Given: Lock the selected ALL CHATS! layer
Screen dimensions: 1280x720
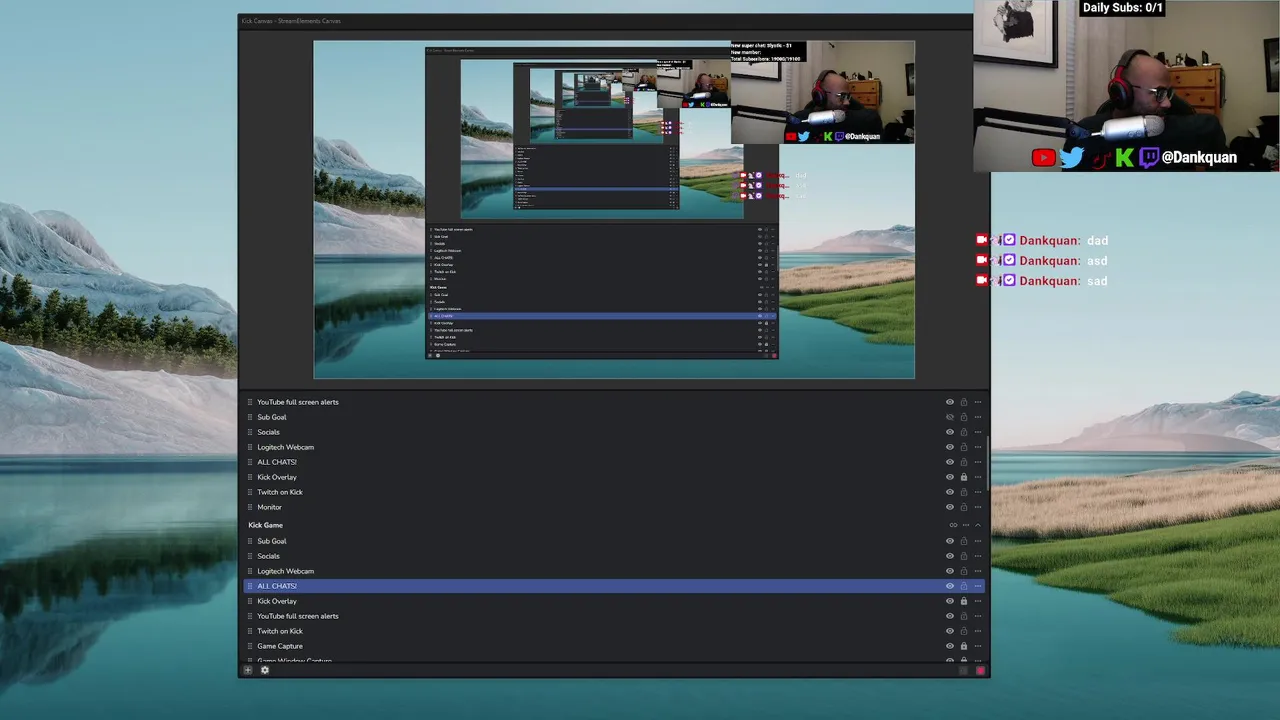Looking at the screenshot, I should [964, 586].
